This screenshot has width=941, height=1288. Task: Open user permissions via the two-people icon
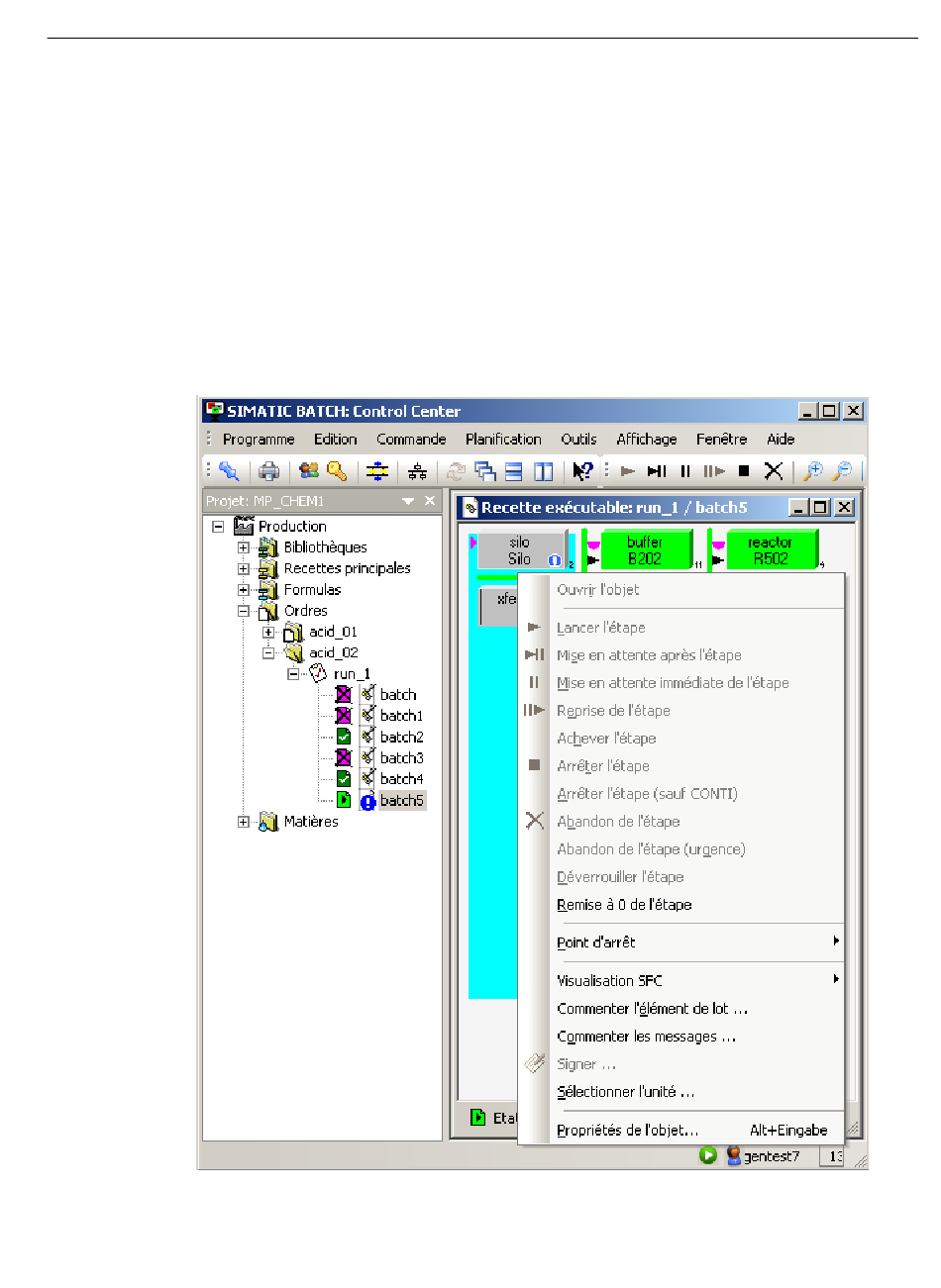coord(309,471)
